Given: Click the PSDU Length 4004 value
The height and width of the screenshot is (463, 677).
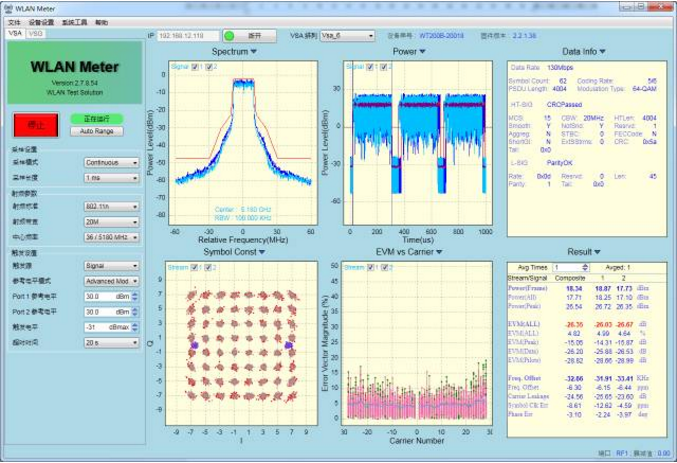Looking at the screenshot, I should [560, 89].
